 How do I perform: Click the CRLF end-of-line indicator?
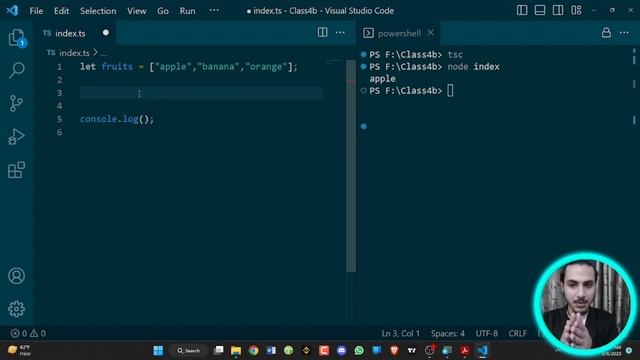(x=518, y=333)
